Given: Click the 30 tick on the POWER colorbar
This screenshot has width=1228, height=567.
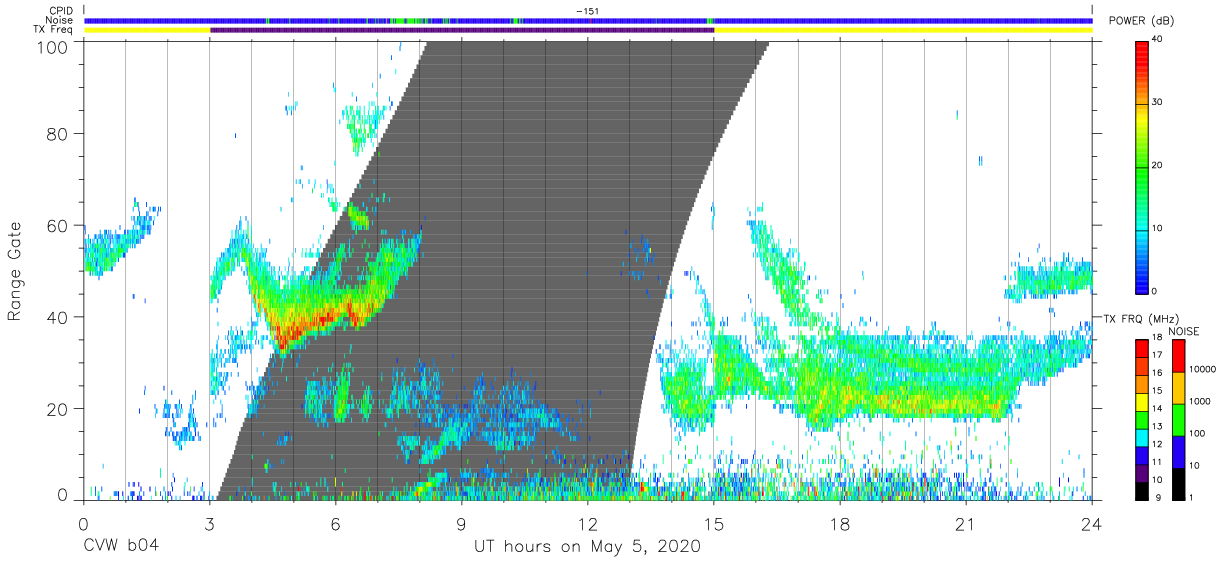Looking at the screenshot, I should click(x=1158, y=102).
